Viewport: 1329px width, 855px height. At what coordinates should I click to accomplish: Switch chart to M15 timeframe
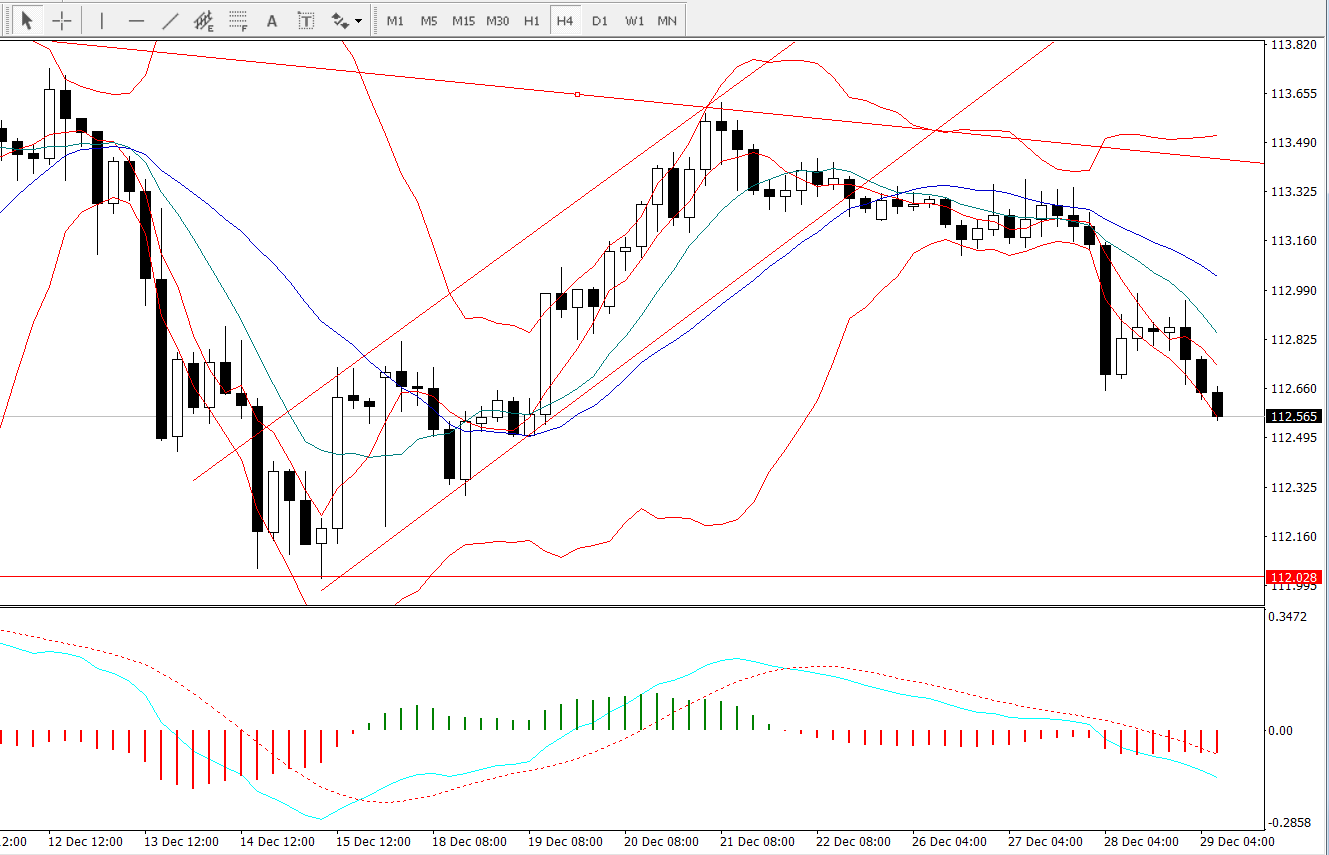click(x=463, y=20)
